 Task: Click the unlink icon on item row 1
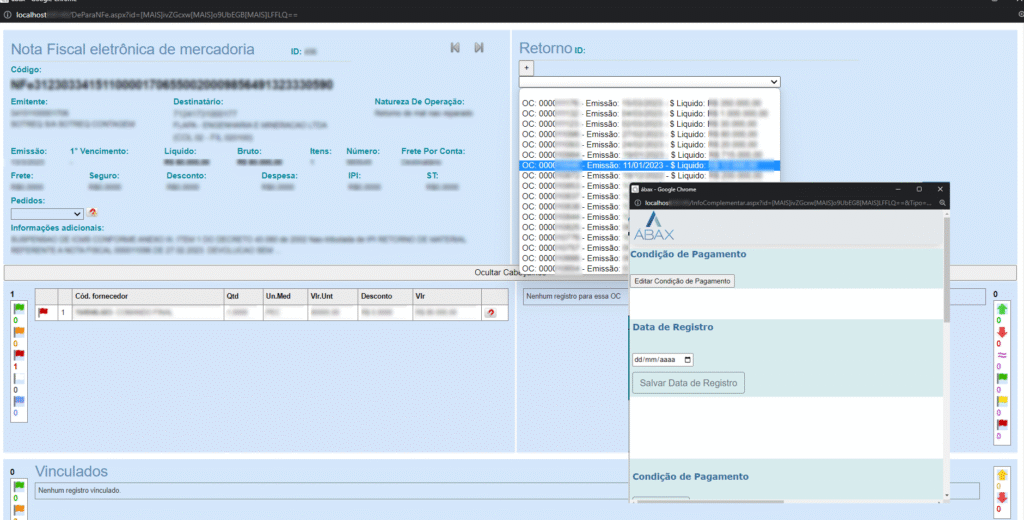[x=490, y=313]
